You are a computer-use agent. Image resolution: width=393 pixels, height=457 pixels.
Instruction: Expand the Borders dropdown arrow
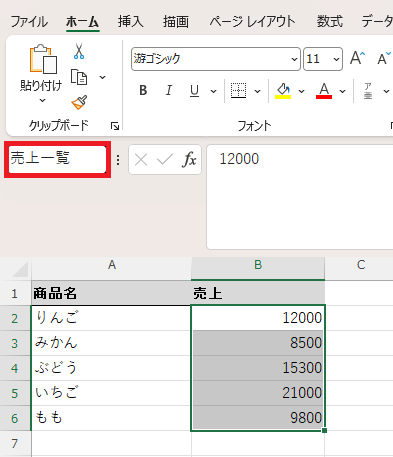[x=257, y=91]
